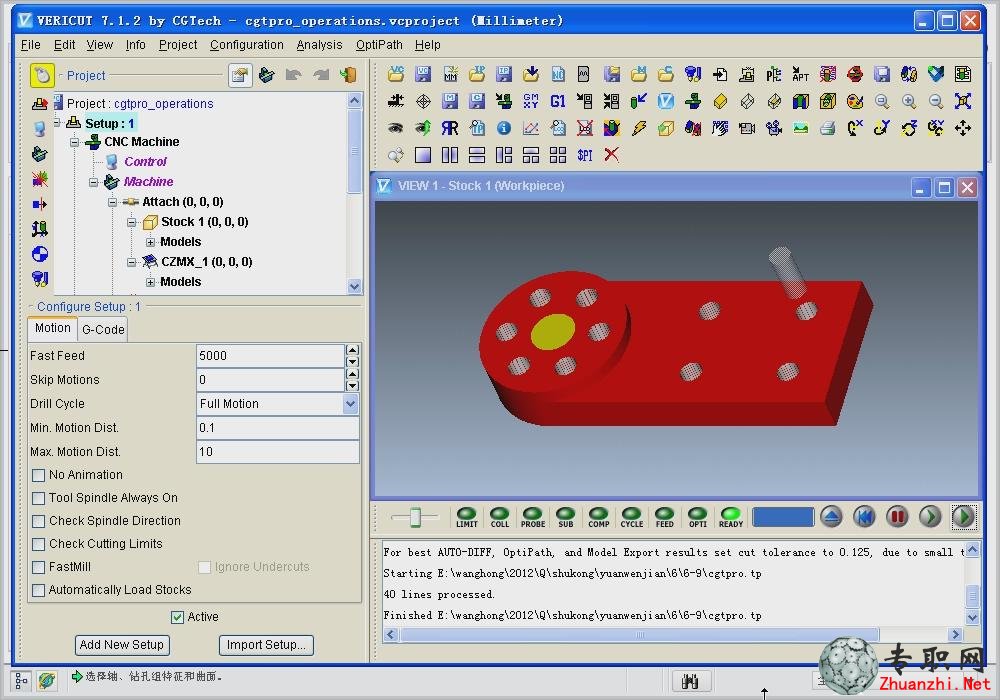
Task: Click the fit-to-view blue arrows icon
Action: [962, 101]
